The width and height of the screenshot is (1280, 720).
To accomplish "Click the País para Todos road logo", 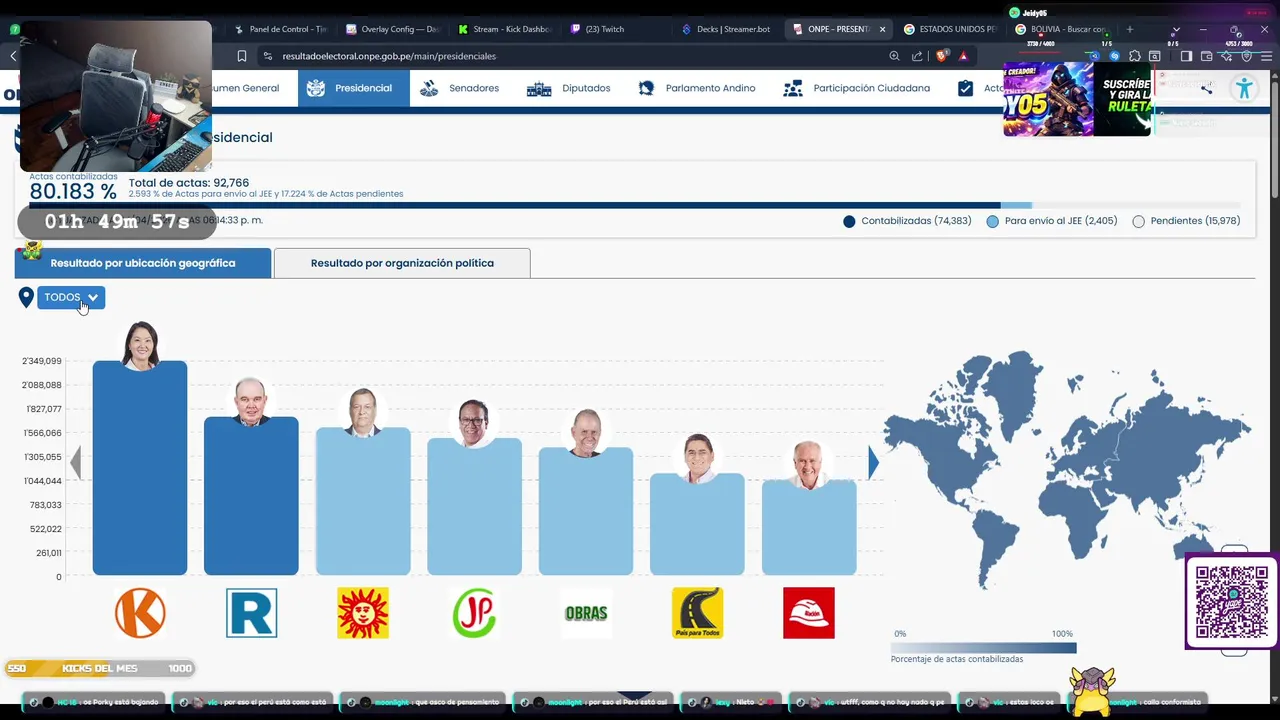I will 697,613.
